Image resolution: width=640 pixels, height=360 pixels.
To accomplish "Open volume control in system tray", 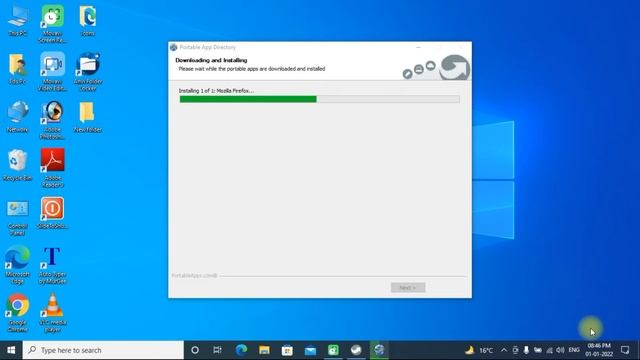I will point(560,350).
